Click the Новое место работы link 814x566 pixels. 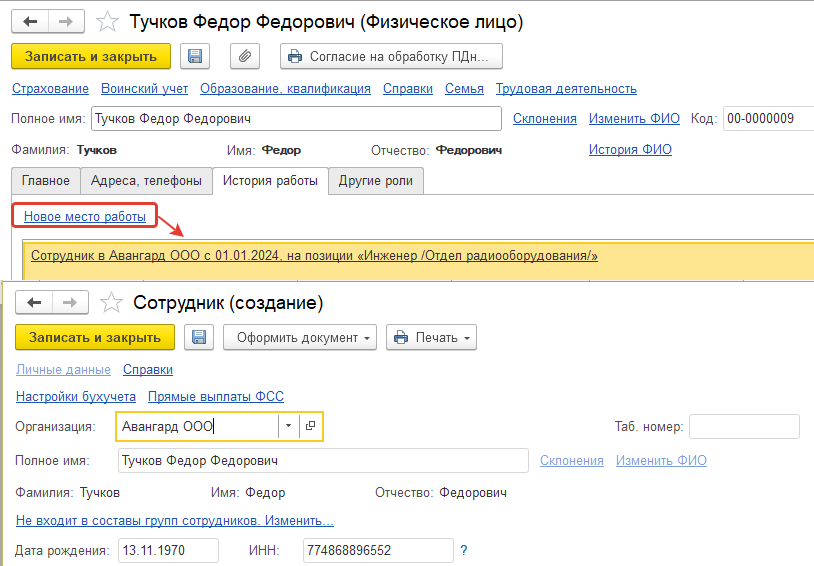tap(85, 217)
